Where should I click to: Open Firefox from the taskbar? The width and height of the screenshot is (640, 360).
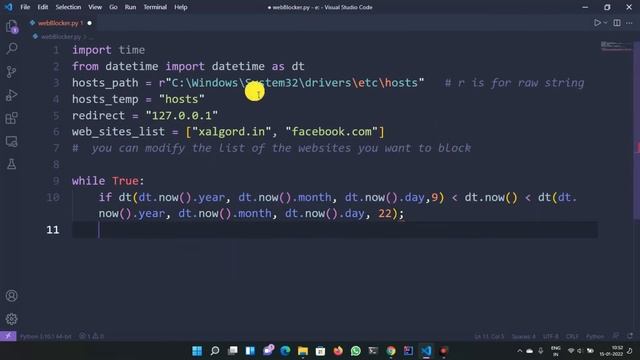(338, 351)
